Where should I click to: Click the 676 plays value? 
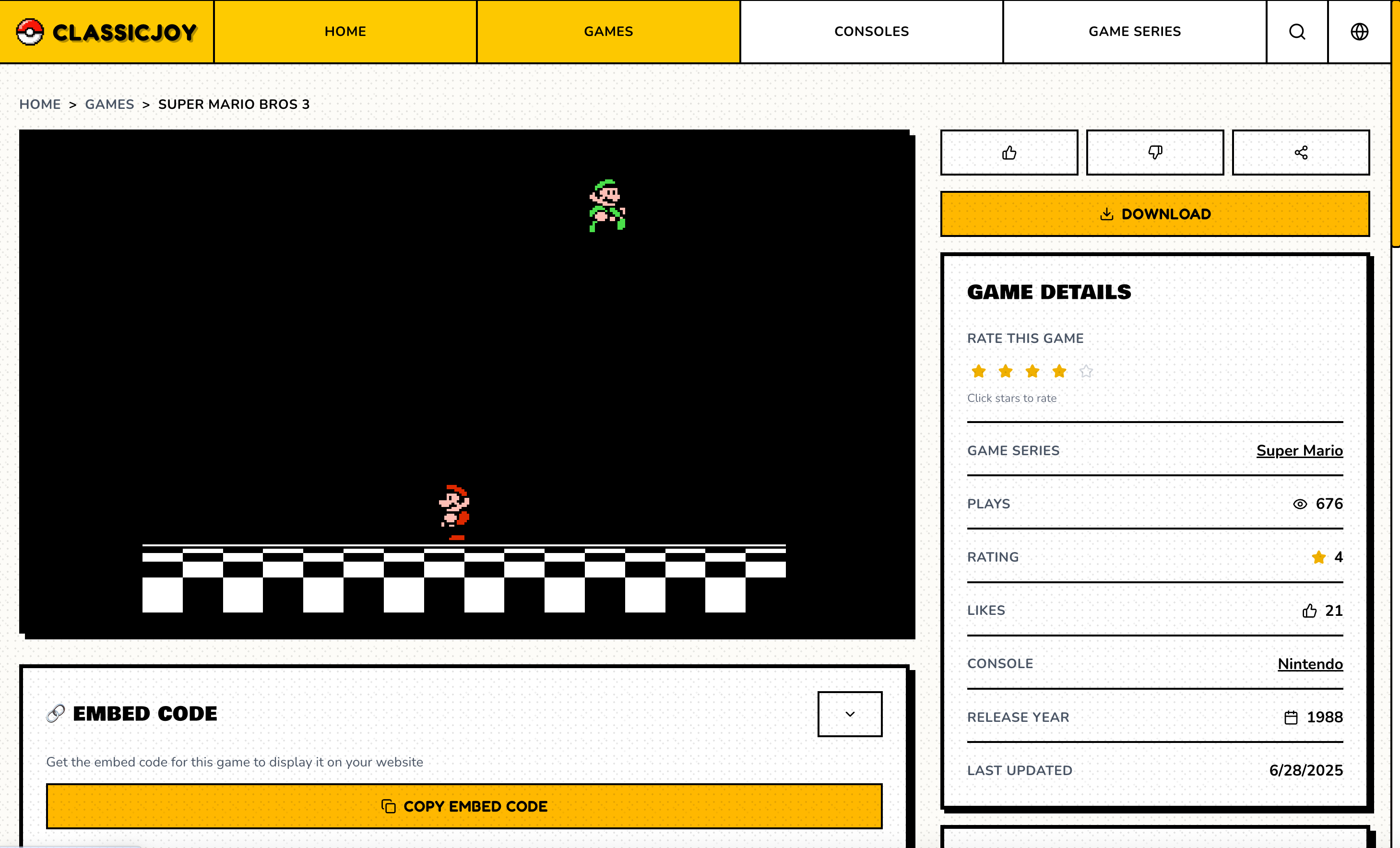1329,504
